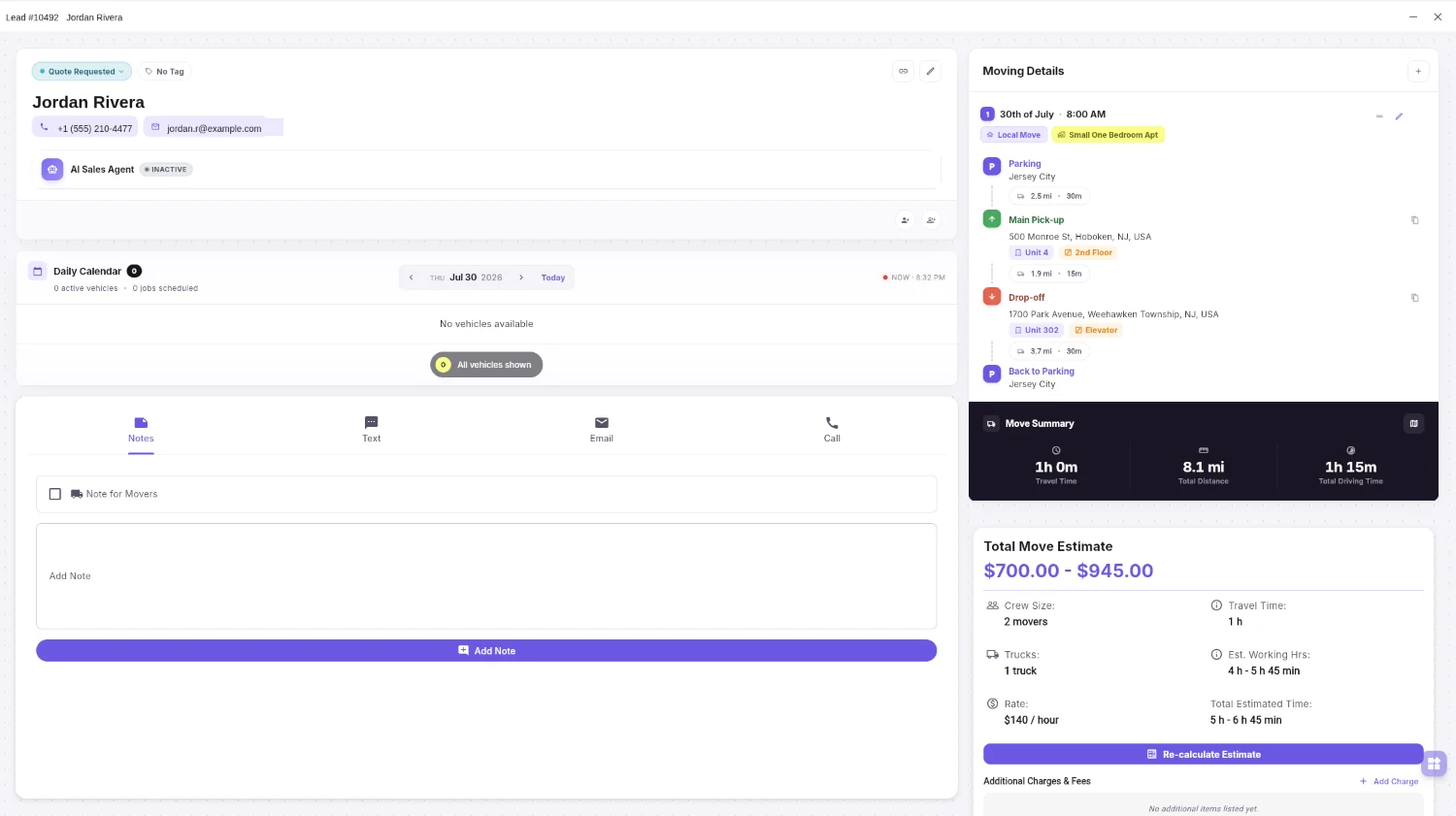This screenshot has width=1456, height=816.
Task: Add a new move with plus icon
Action: point(1418,71)
